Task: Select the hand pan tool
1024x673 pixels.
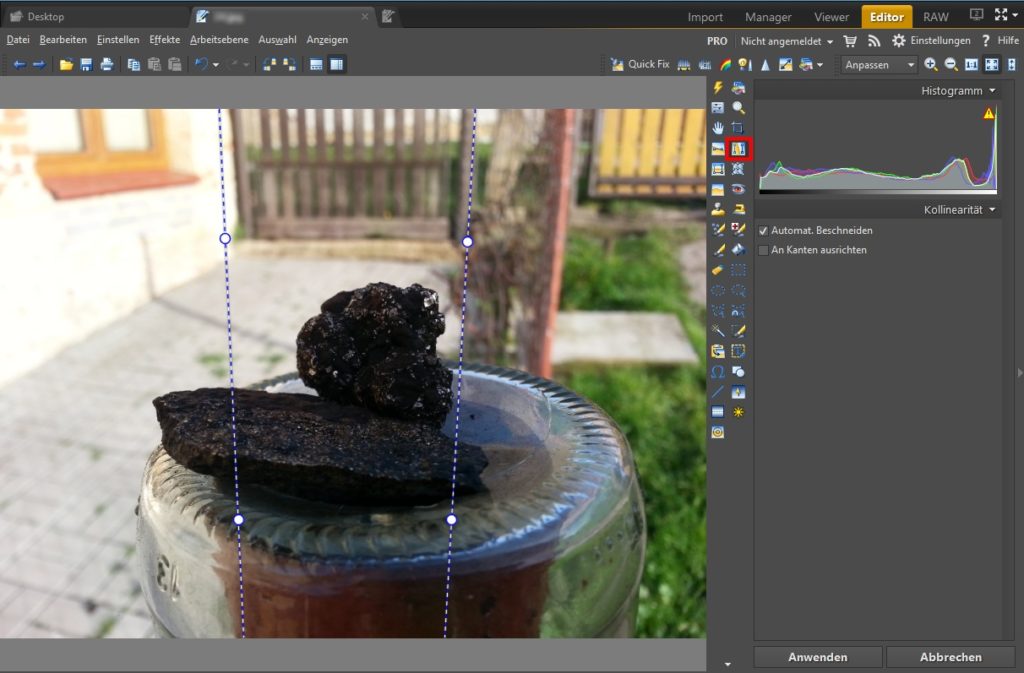Action: tap(718, 128)
